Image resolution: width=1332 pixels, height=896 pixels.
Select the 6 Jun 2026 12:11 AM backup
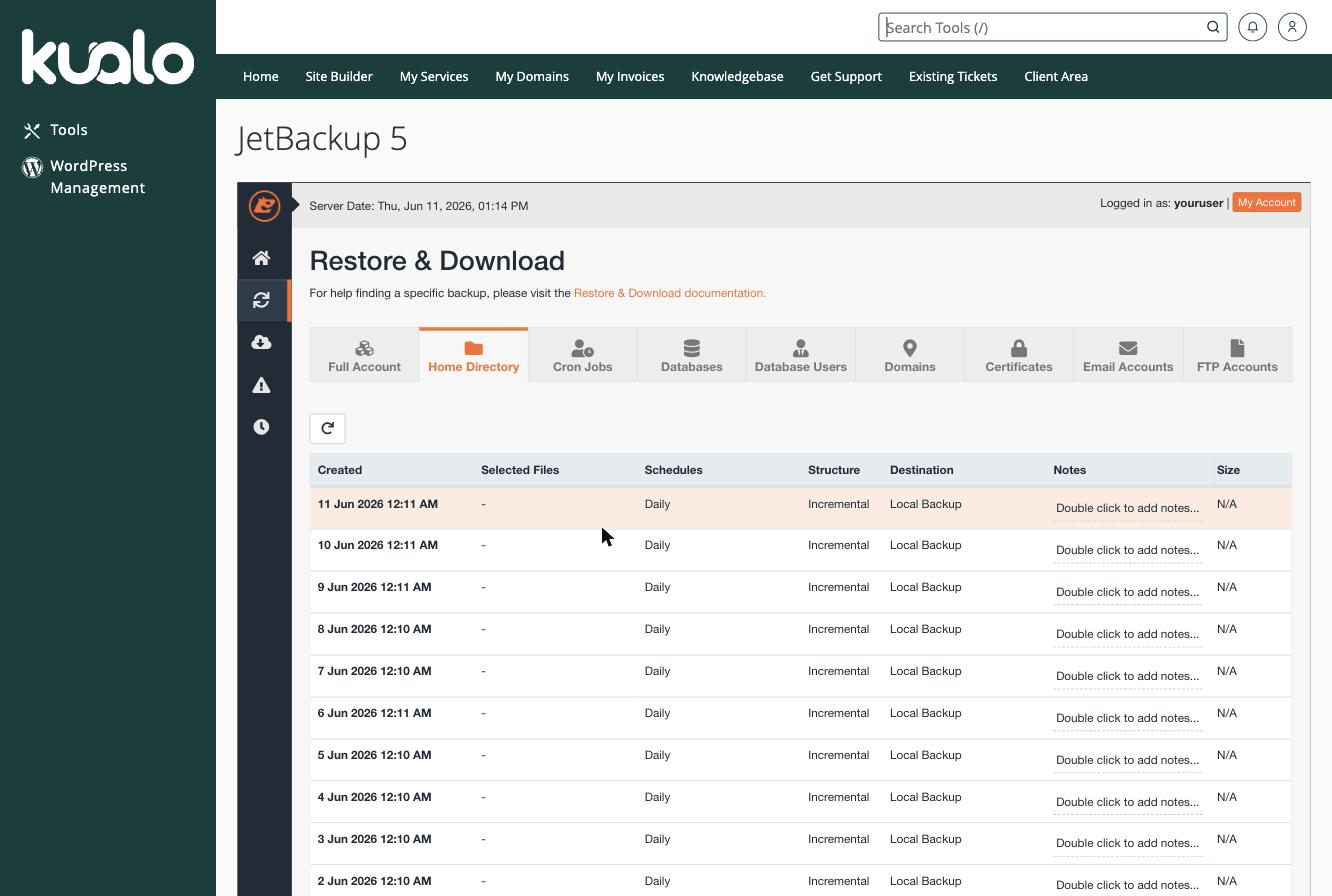tap(801, 718)
